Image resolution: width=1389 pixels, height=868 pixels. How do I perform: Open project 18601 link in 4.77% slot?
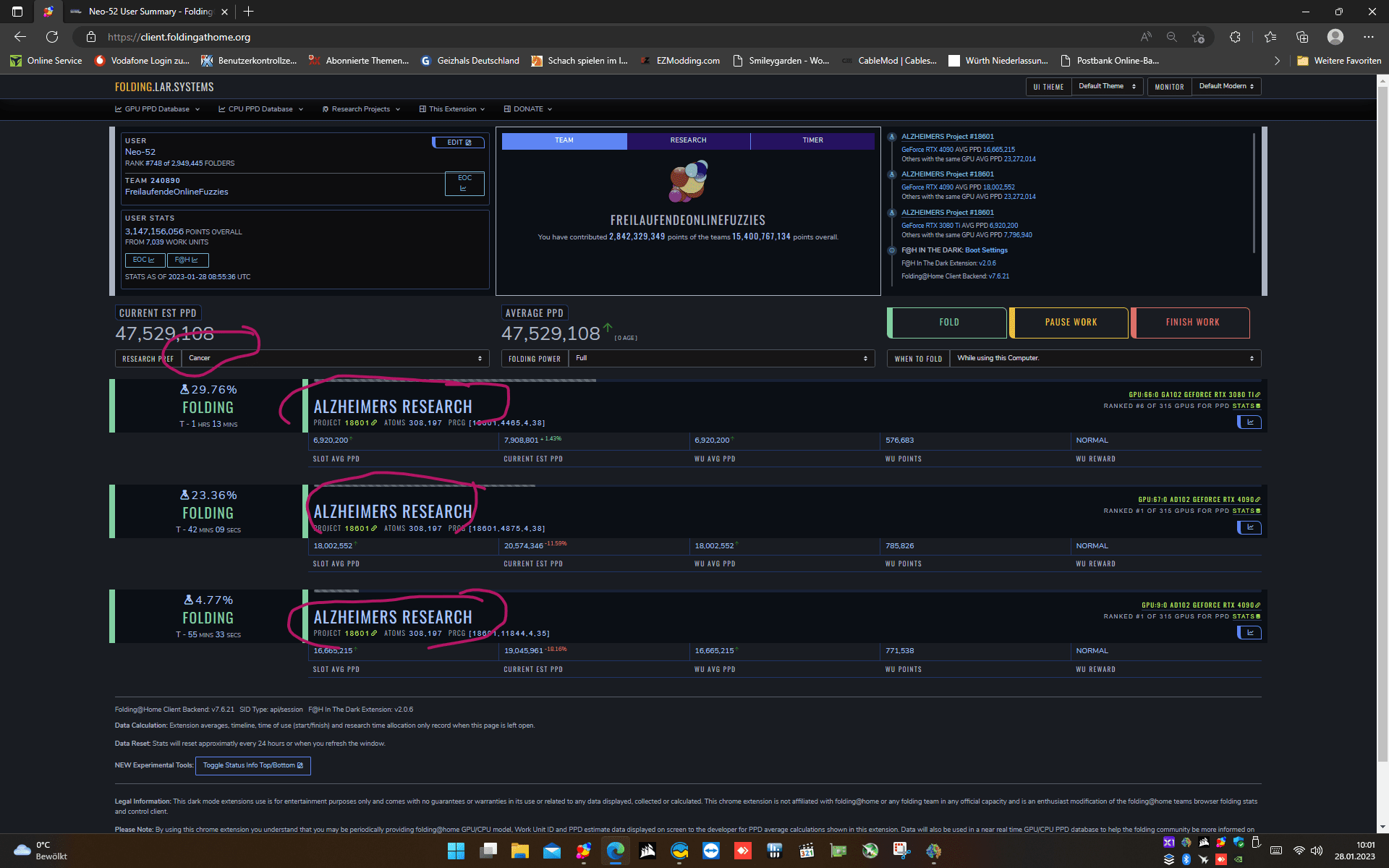[360, 634]
